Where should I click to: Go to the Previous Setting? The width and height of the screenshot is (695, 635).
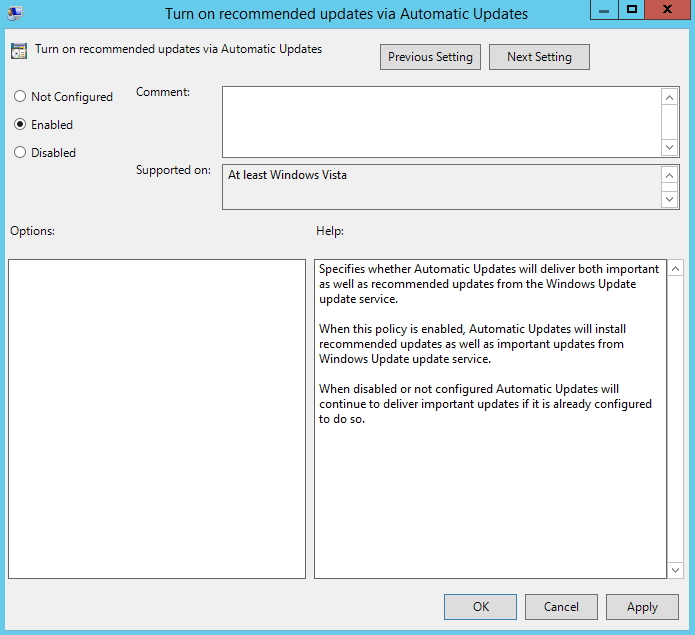[x=430, y=57]
